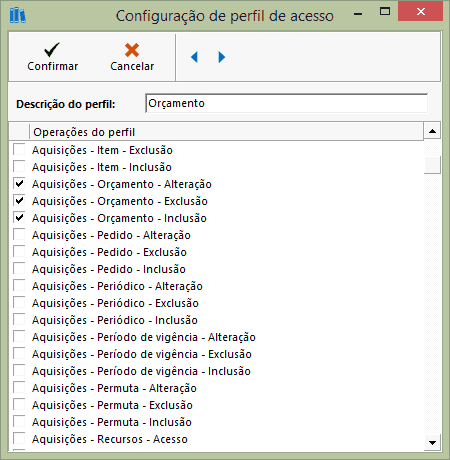This screenshot has width=450, height=460.
Task: Enable Aquisições - Permuta - Exclusão checkbox
Action: 19,405
